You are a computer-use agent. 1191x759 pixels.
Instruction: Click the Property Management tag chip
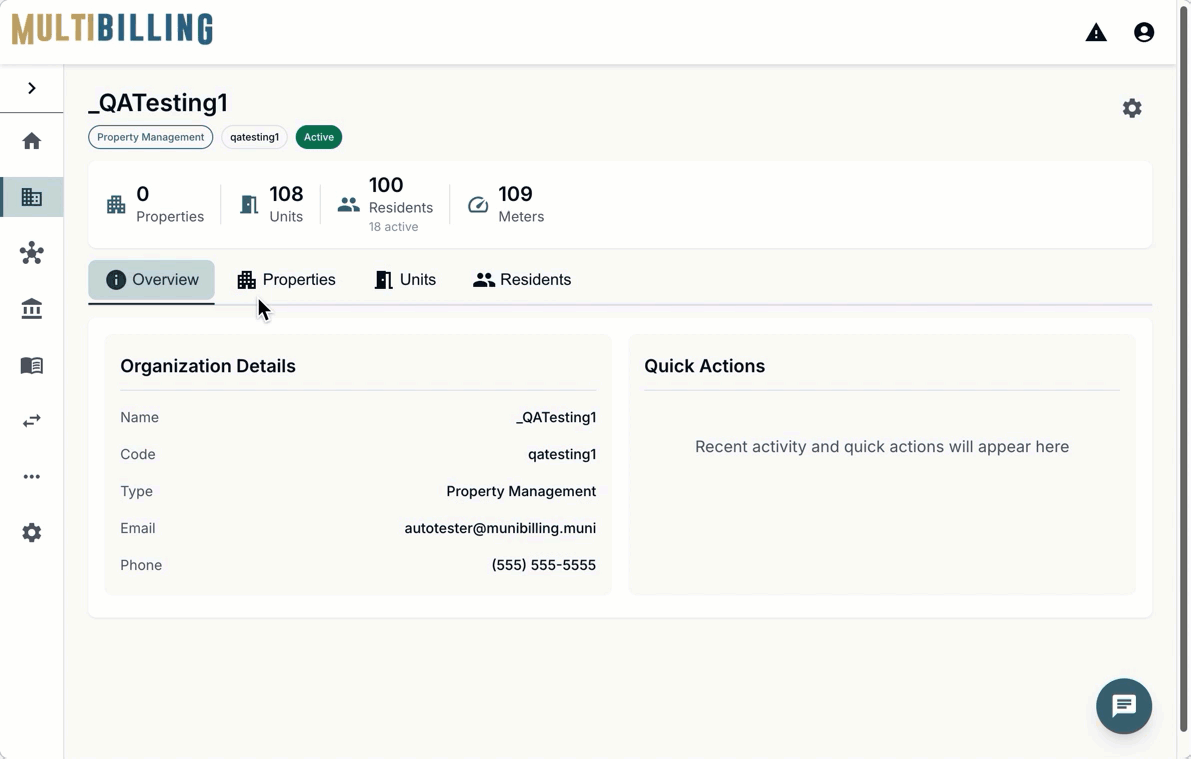pos(150,137)
